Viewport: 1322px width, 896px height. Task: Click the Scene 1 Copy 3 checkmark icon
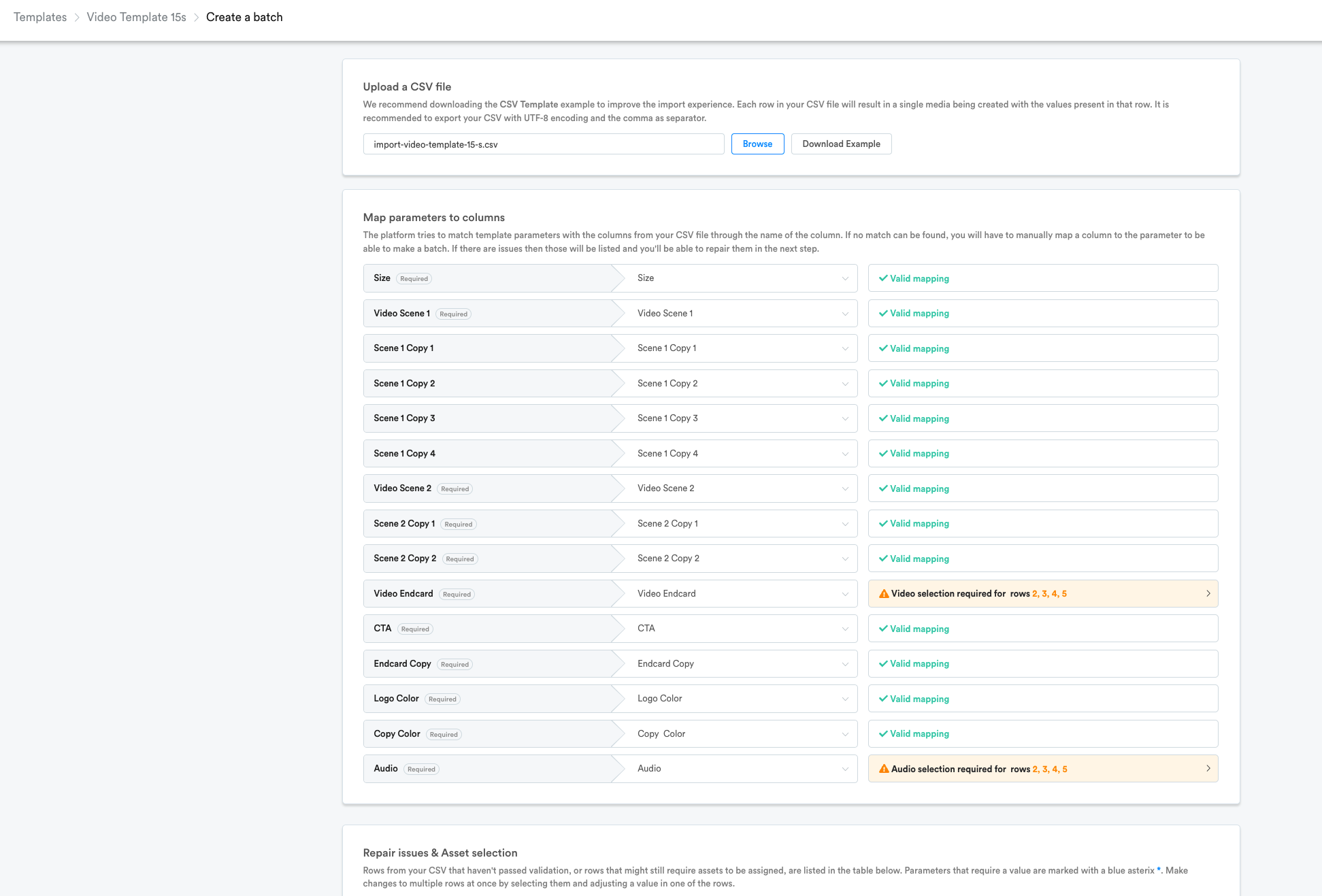click(x=882, y=418)
